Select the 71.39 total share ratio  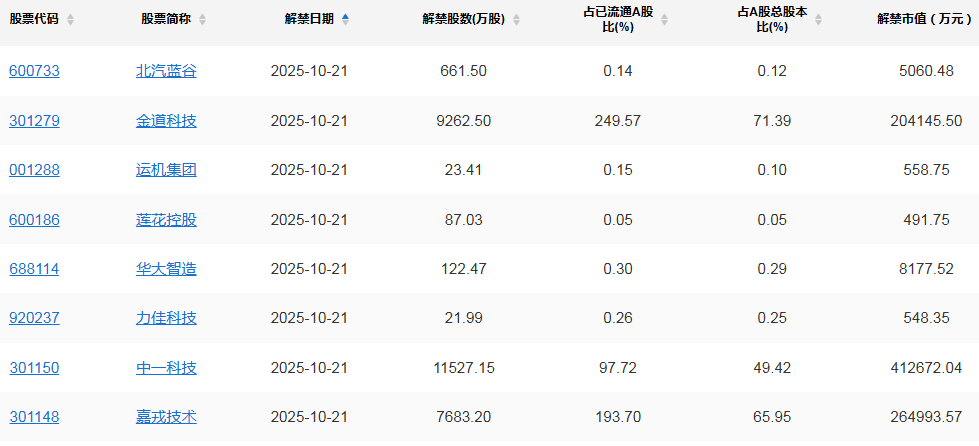(x=772, y=121)
